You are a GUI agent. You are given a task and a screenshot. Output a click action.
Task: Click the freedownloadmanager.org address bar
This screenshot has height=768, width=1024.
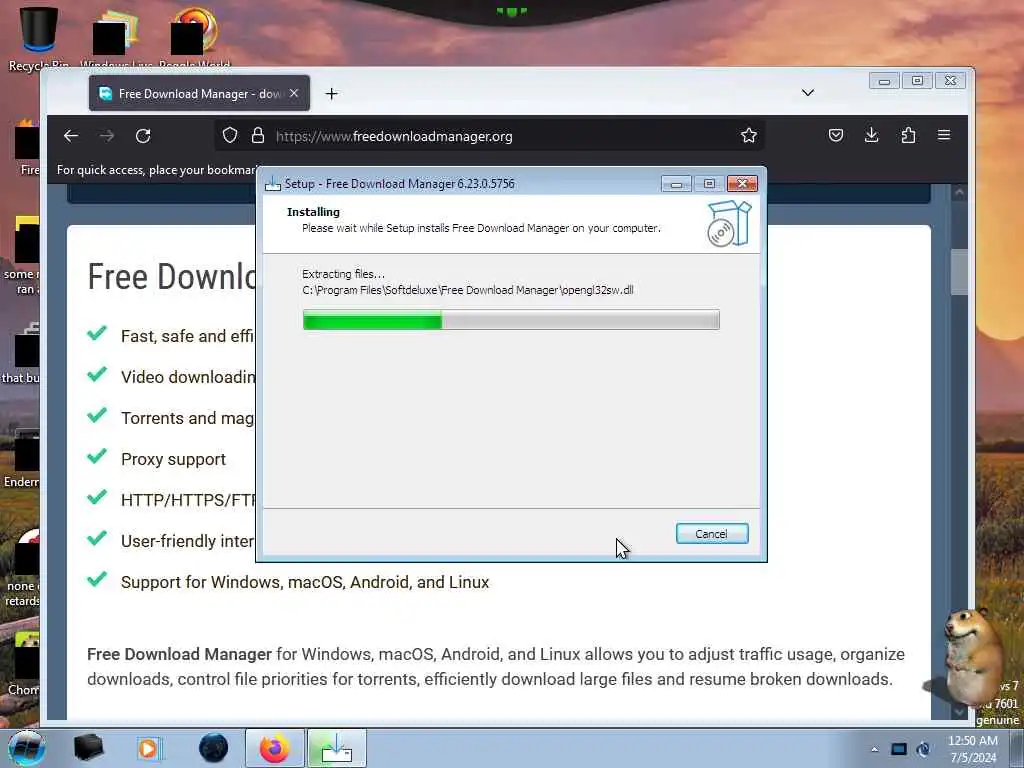coord(490,136)
